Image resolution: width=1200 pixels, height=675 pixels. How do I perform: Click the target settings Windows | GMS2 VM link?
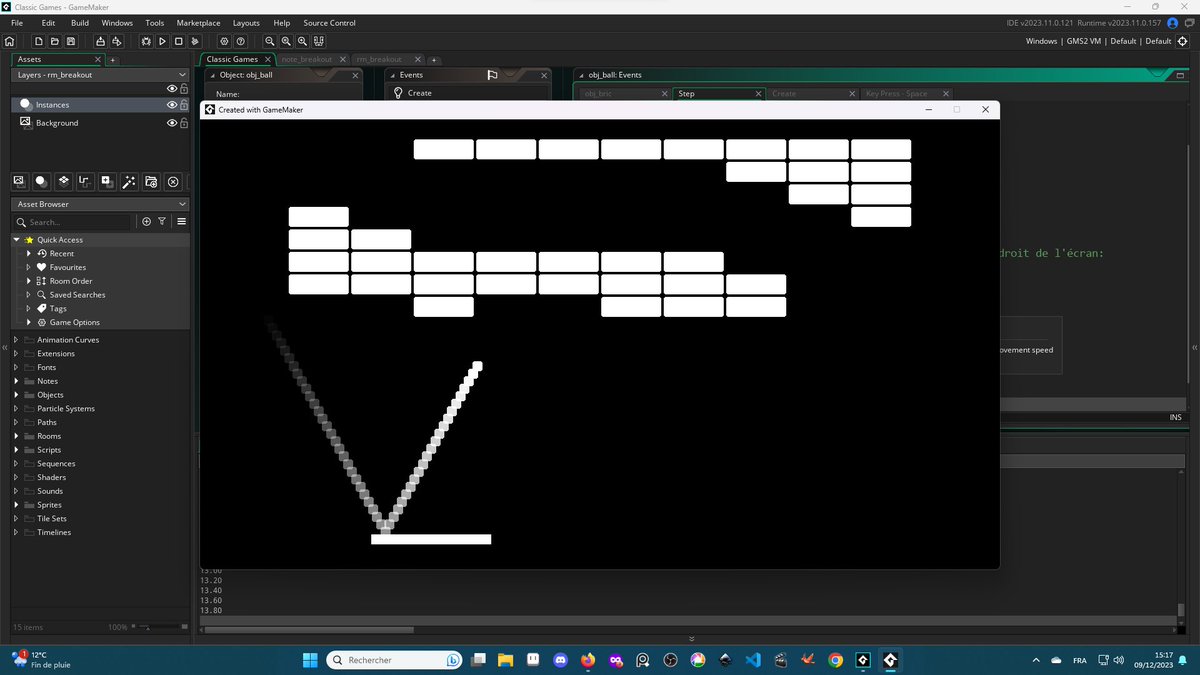tap(1098, 41)
